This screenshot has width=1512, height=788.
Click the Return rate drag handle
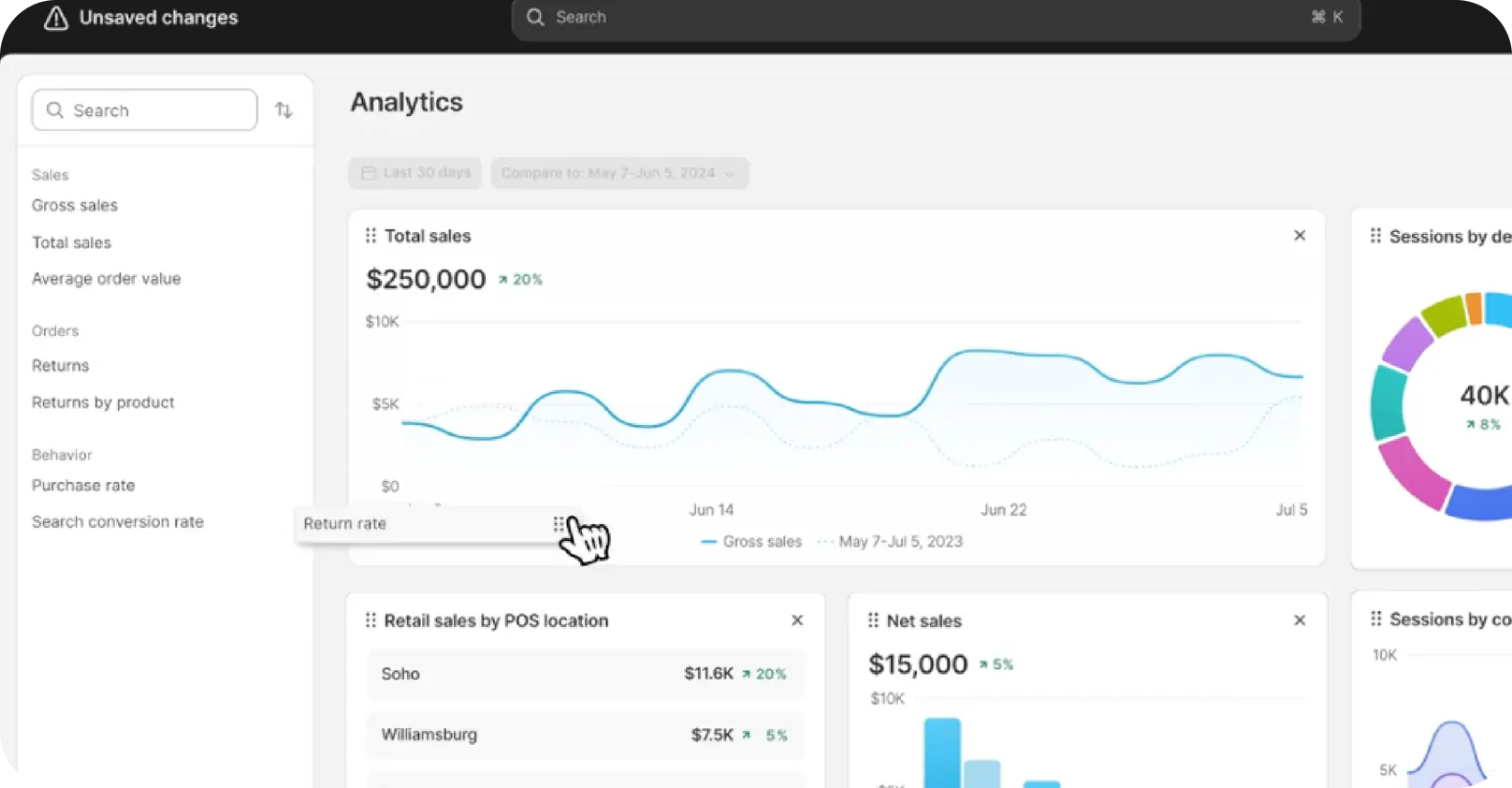pos(559,524)
